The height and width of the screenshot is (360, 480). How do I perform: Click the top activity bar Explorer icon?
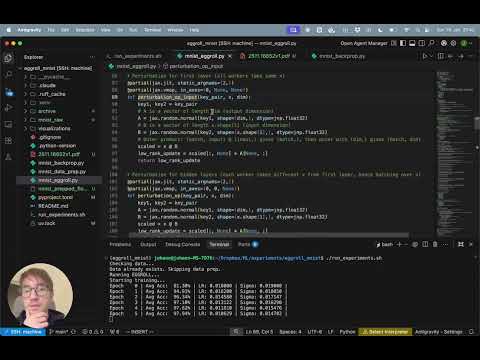9,58
